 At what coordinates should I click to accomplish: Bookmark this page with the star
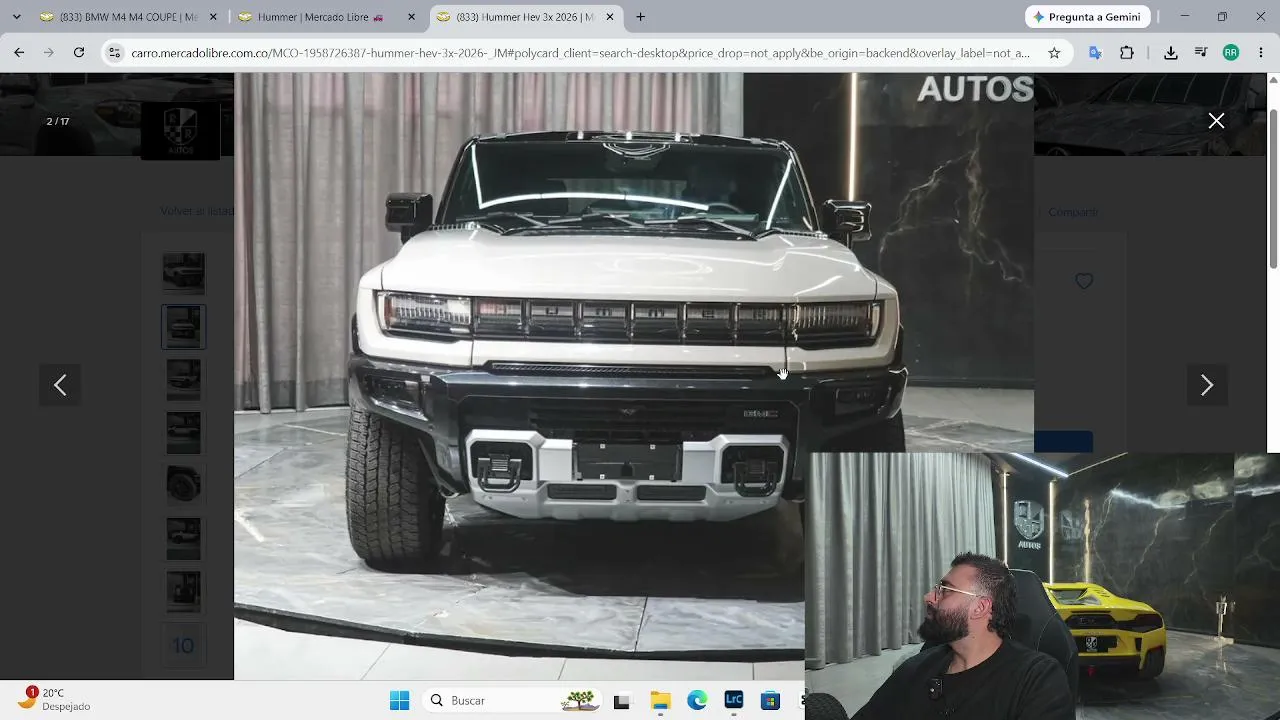[1054, 53]
